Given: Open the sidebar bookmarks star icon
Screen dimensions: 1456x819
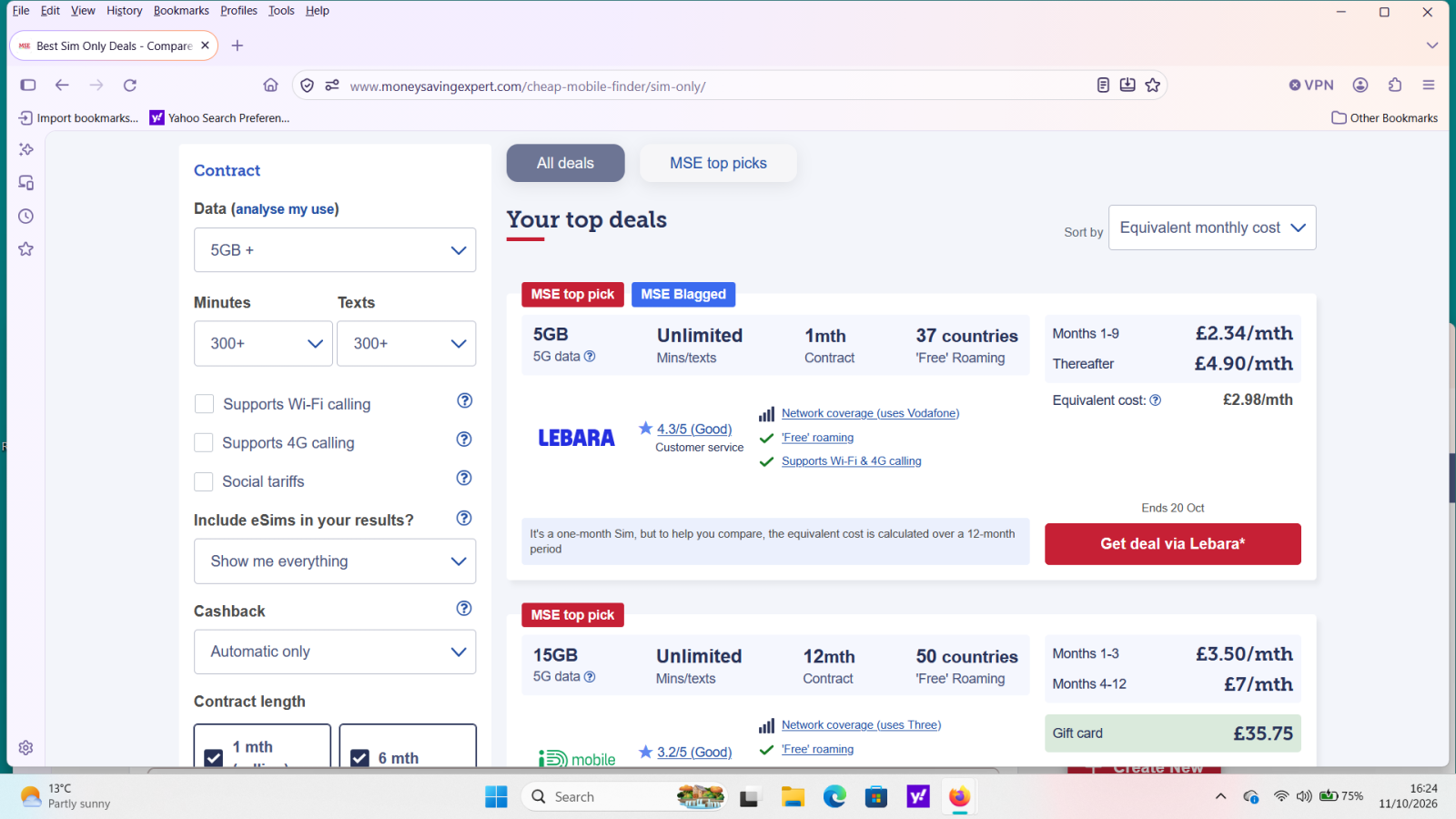Looking at the screenshot, I should (x=26, y=248).
